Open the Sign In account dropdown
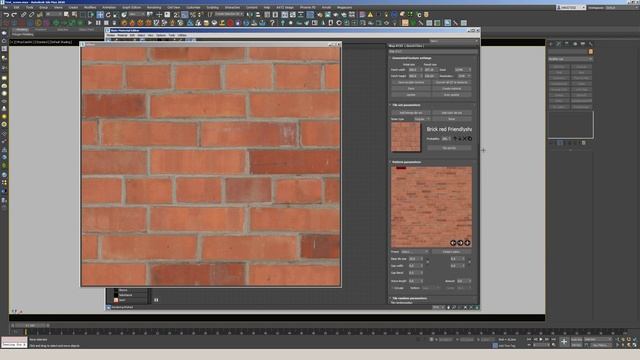 pyautogui.click(x=571, y=7)
